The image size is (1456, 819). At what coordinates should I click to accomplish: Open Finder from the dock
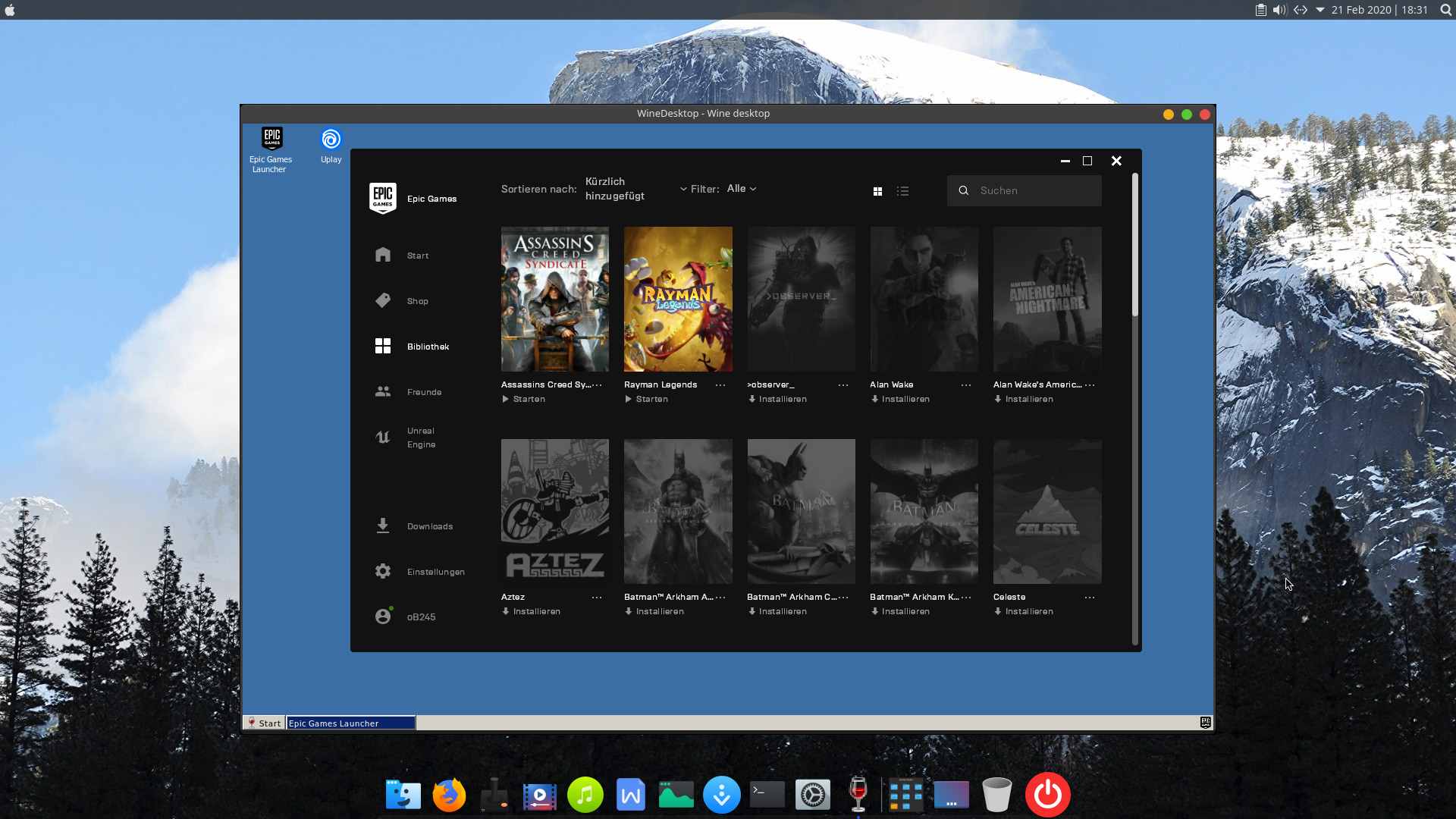[x=403, y=795]
